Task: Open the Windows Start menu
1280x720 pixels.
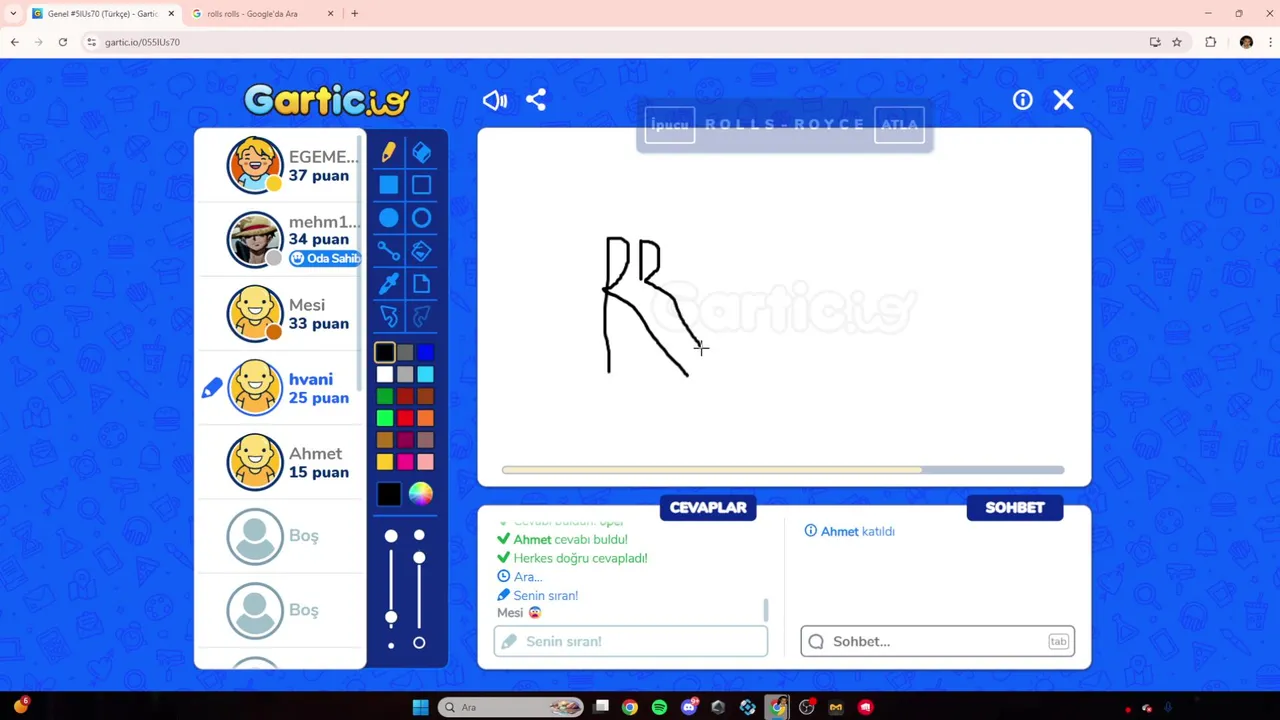Action: coord(421,707)
